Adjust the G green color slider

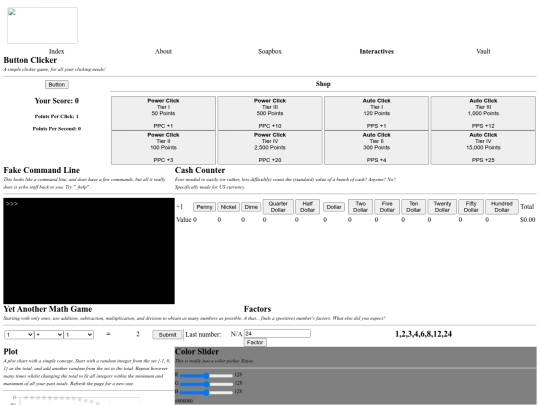pos(206,384)
